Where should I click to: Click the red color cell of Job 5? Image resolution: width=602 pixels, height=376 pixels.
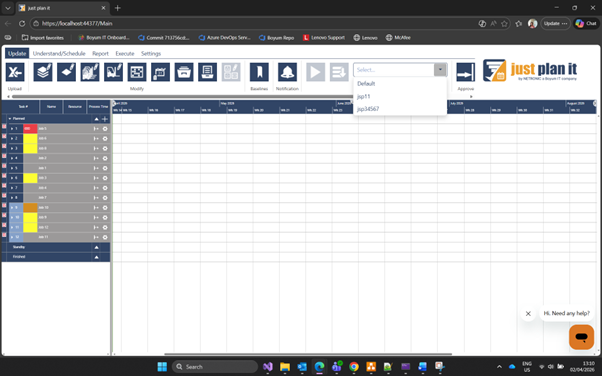[30, 129]
